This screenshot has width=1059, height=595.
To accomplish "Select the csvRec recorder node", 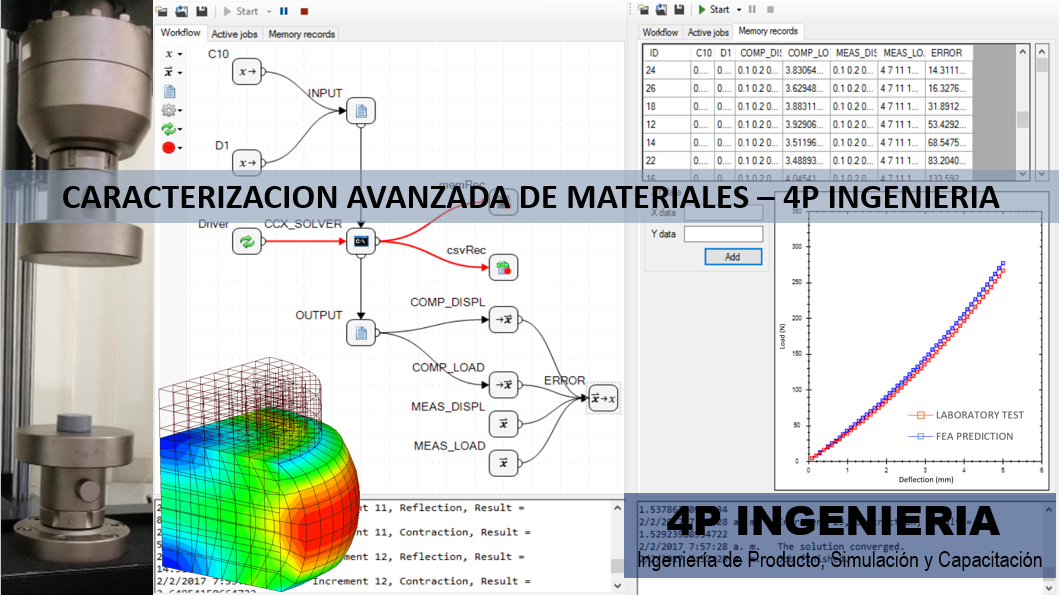I will point(503,267).
